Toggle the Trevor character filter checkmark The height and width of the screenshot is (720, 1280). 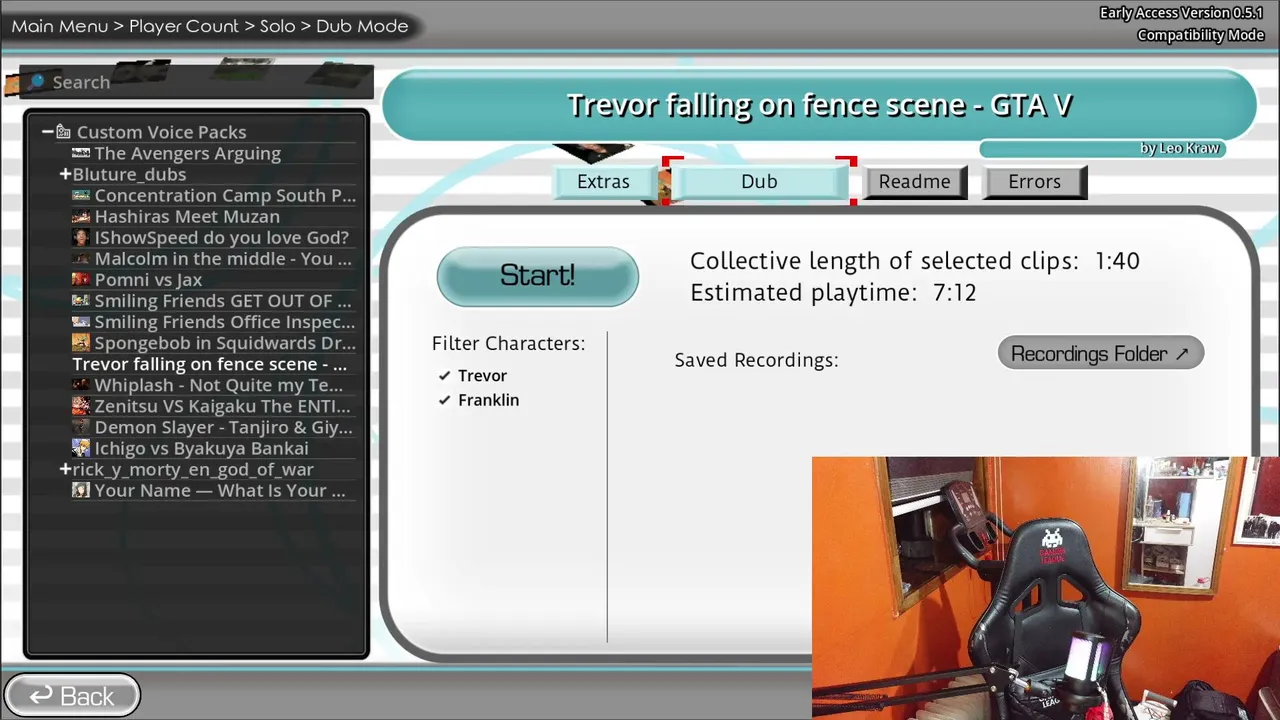point(444,376)
